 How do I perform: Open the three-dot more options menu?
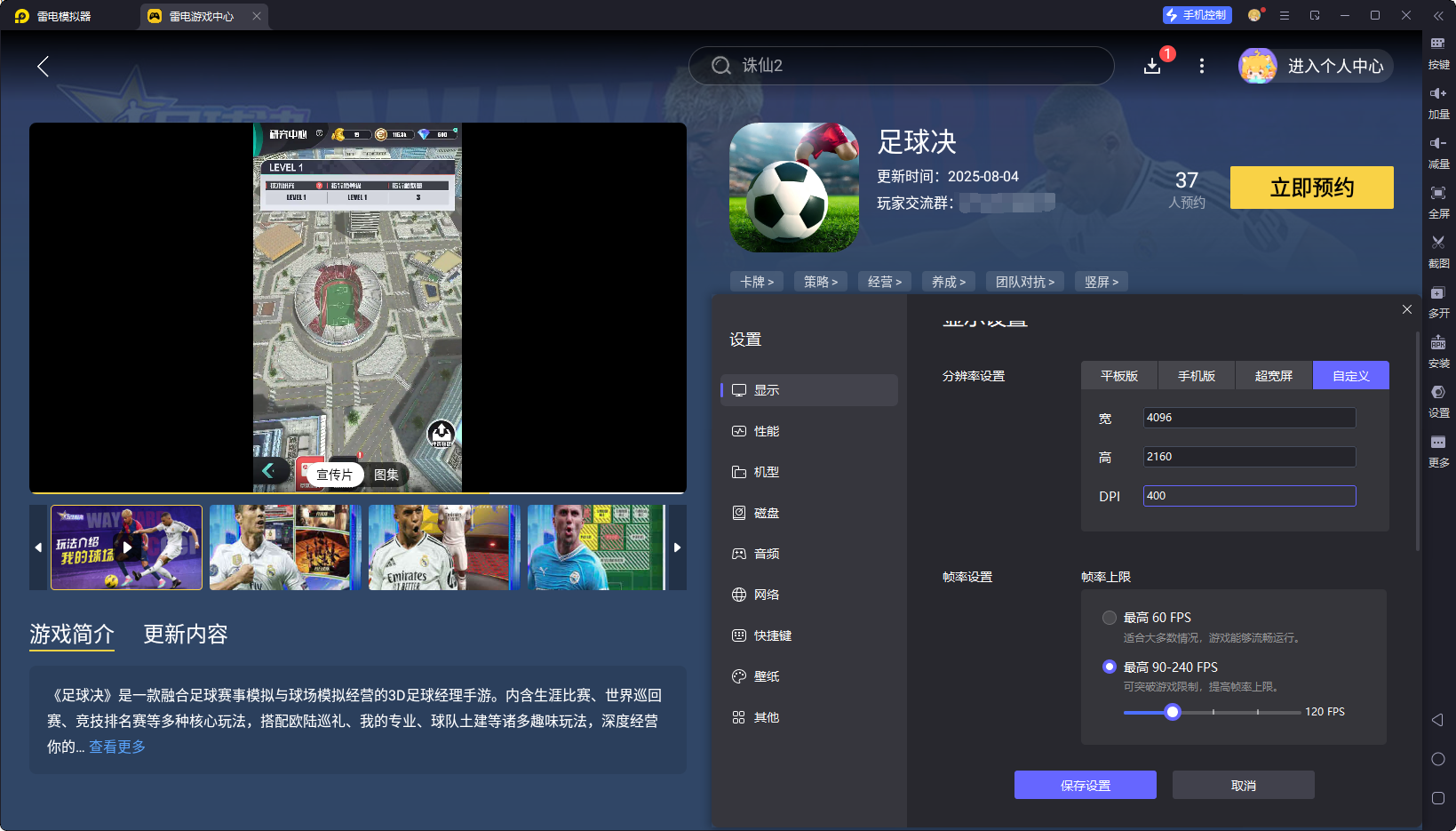[1202, 66]
